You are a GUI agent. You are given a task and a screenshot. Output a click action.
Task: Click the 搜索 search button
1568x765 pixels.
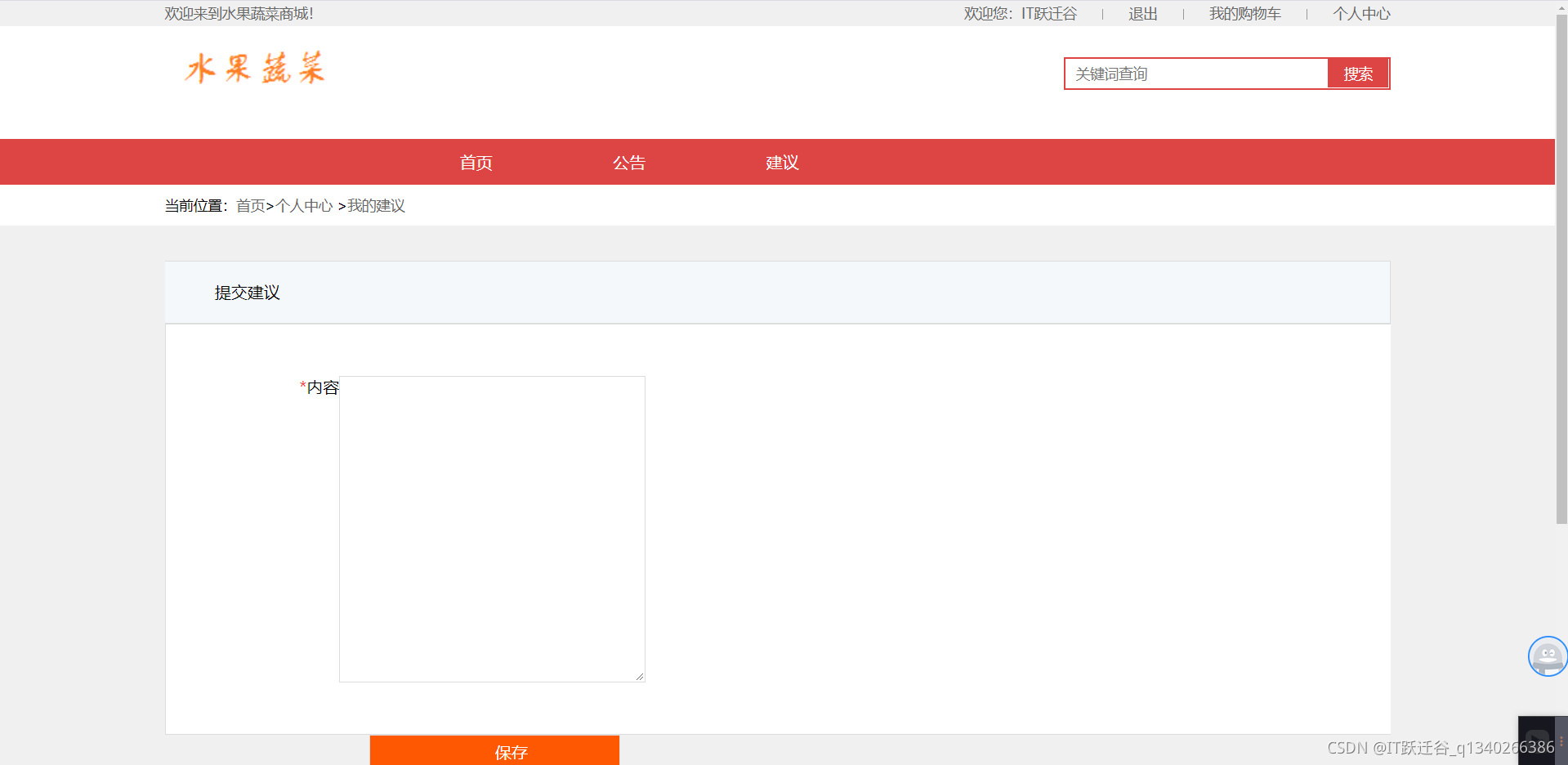coord(1358,74)
